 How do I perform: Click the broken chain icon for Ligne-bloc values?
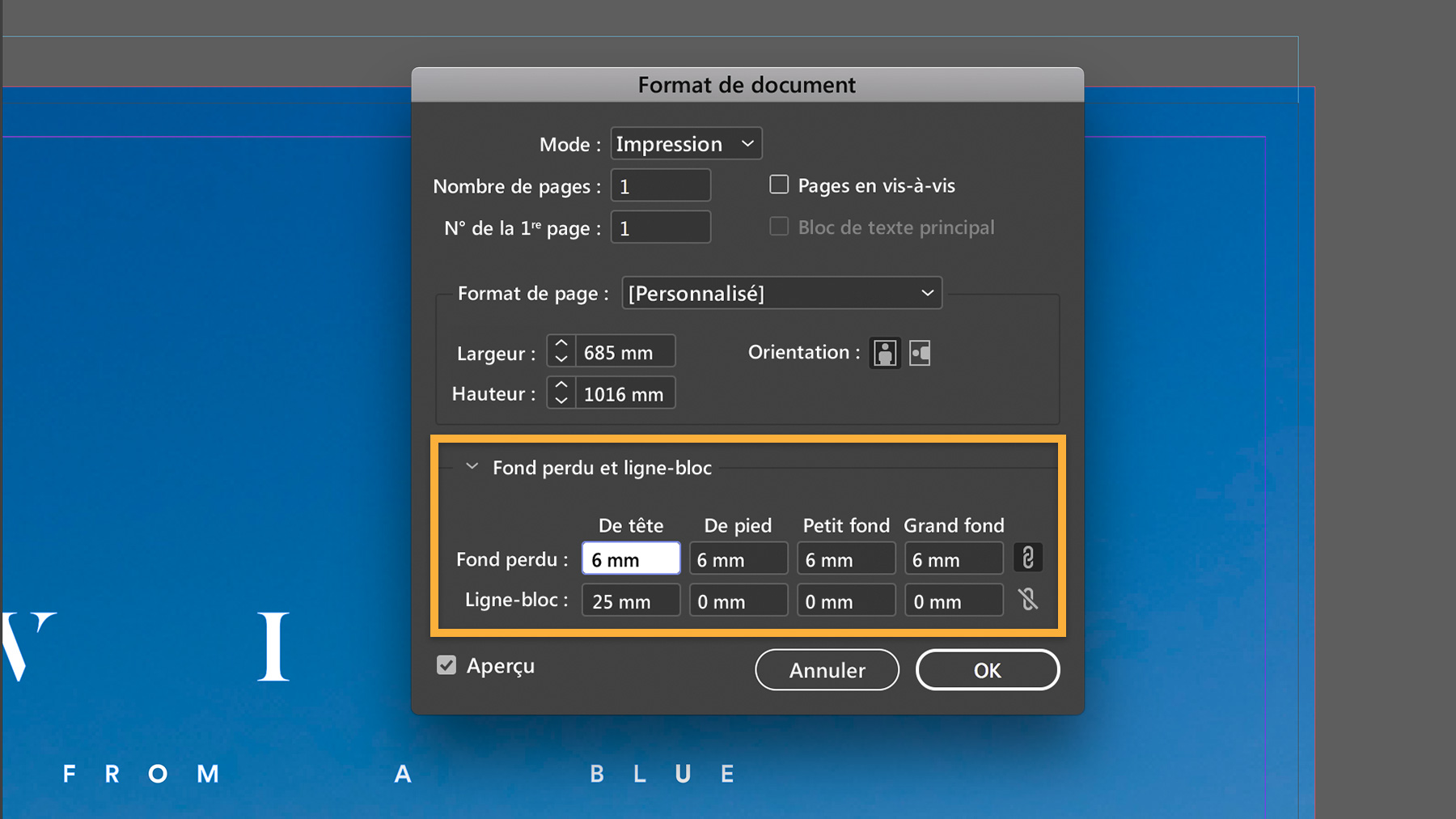tap(1027, 600)
